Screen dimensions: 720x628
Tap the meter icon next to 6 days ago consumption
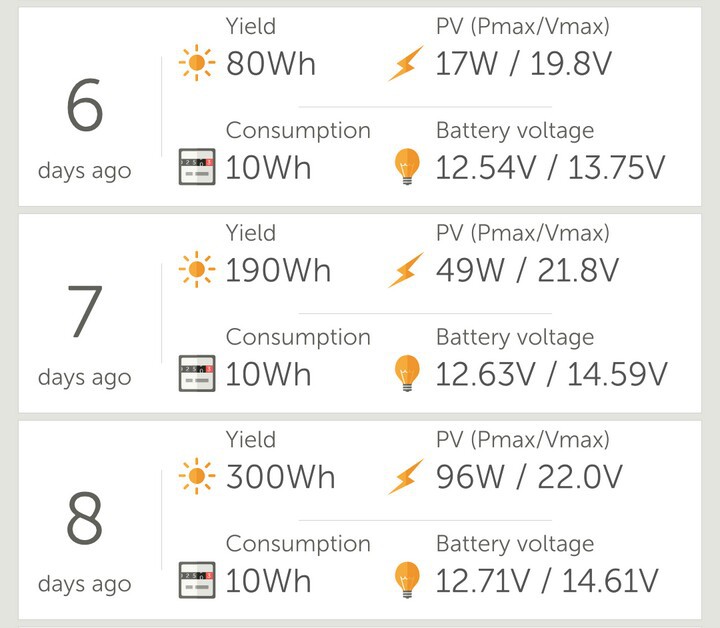click(x=197, y=167)
